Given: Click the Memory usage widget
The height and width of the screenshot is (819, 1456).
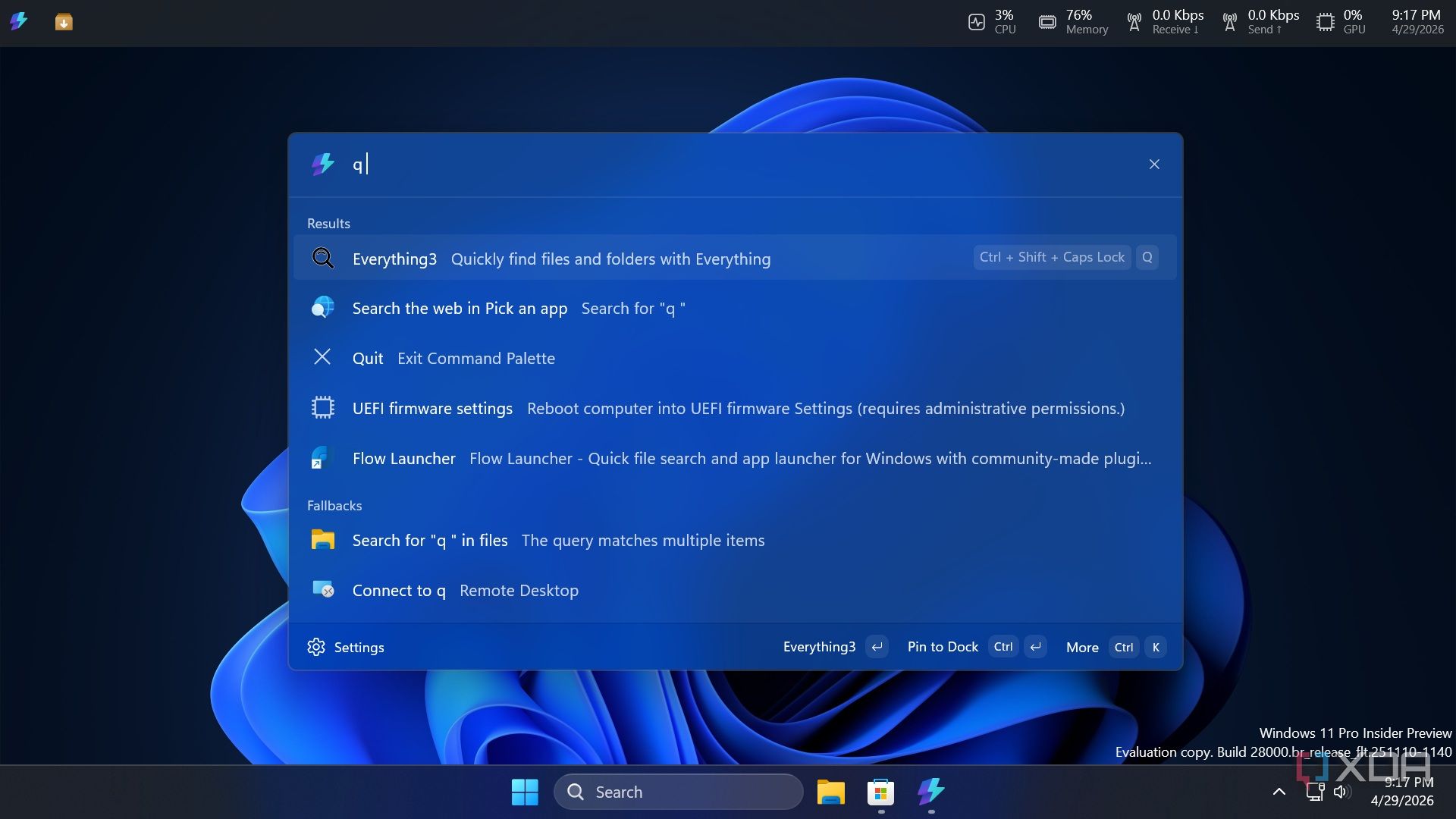Looking at the screenshot, I should point(1073,22).
